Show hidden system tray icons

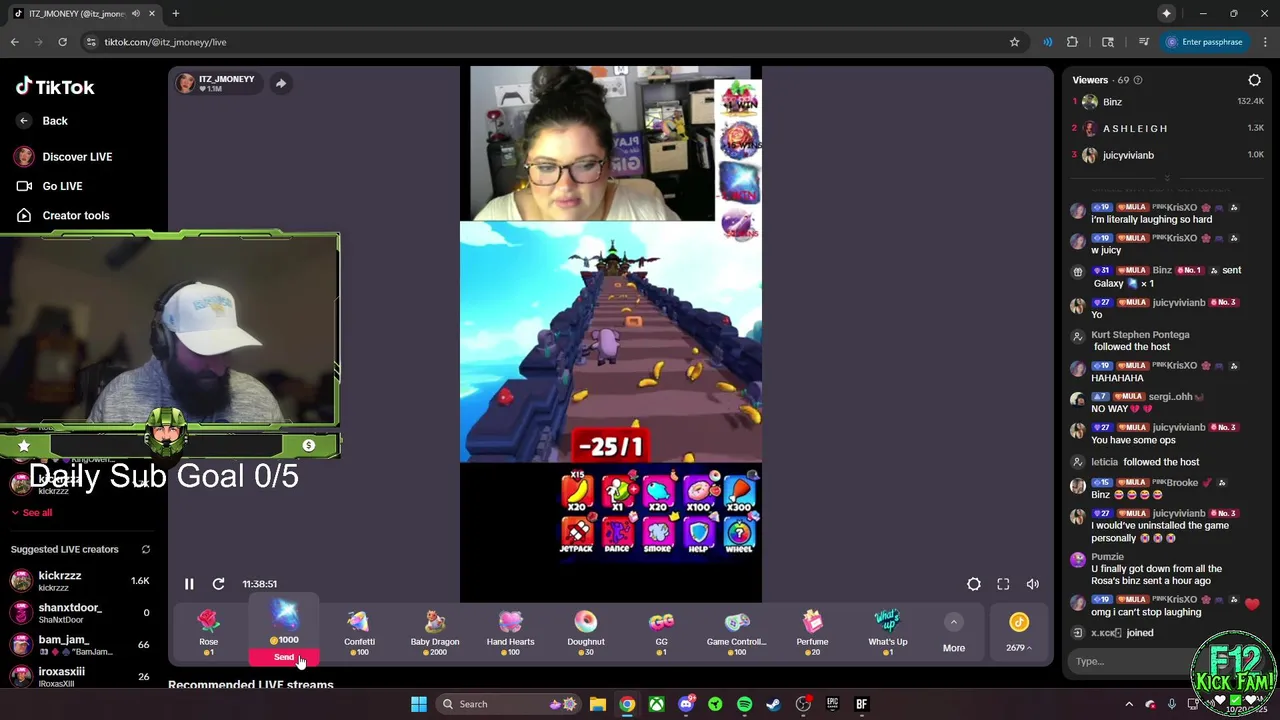1129,704
